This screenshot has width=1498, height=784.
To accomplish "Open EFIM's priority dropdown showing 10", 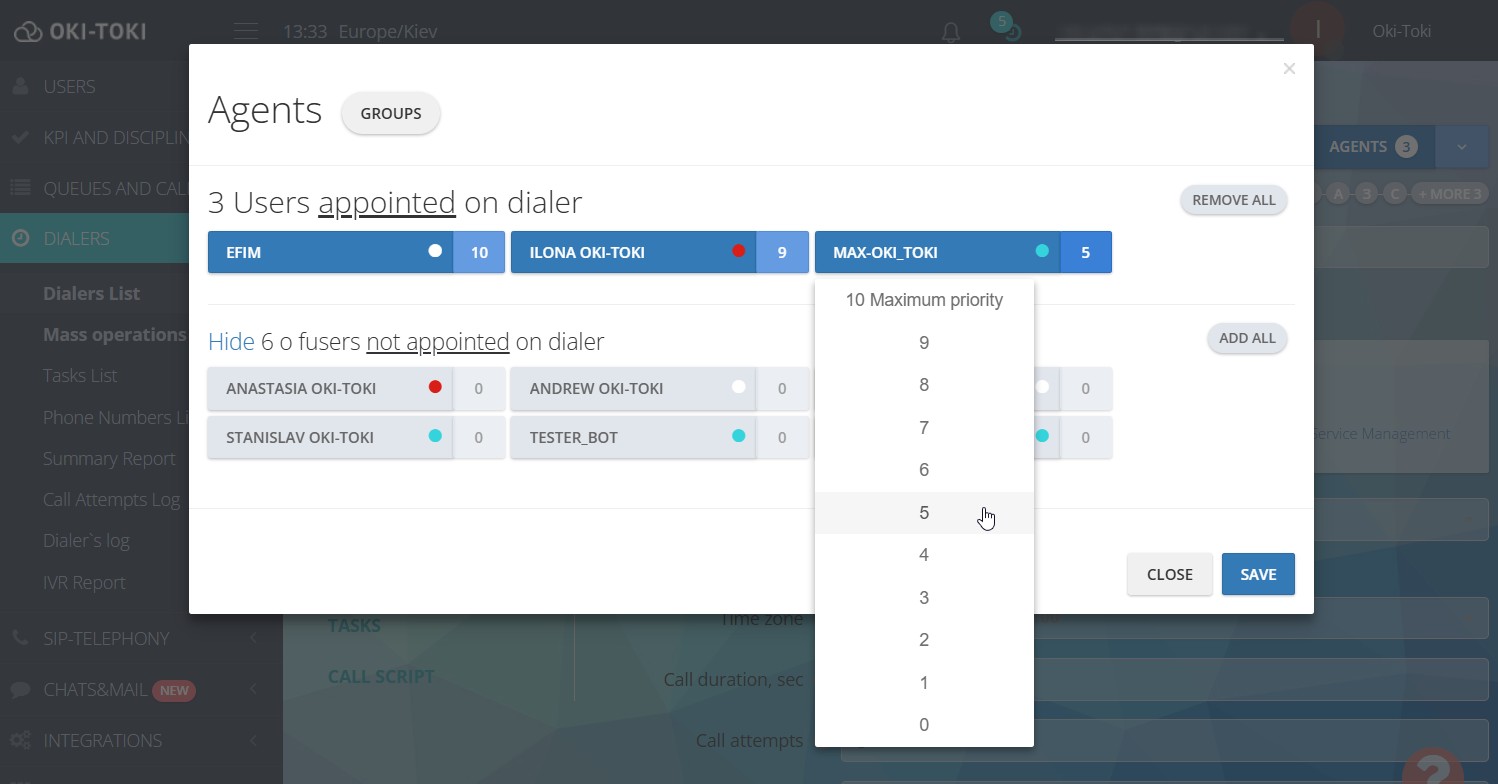I will tap(479, 252).
